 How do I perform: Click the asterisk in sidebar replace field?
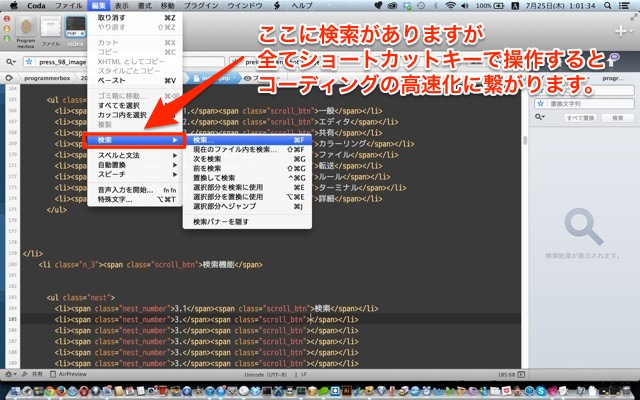pyautogui.click(x=540, y=104)
